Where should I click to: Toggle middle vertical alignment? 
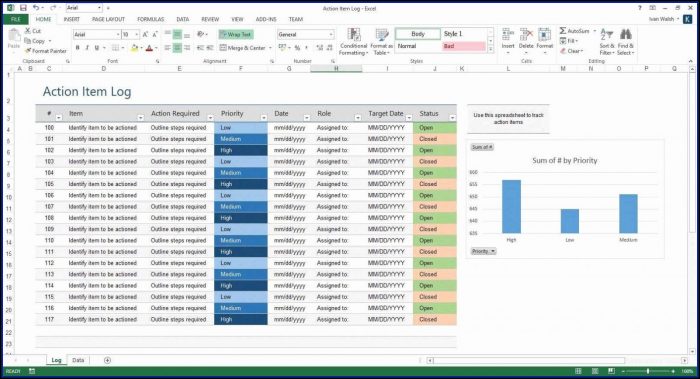[177, 34]
